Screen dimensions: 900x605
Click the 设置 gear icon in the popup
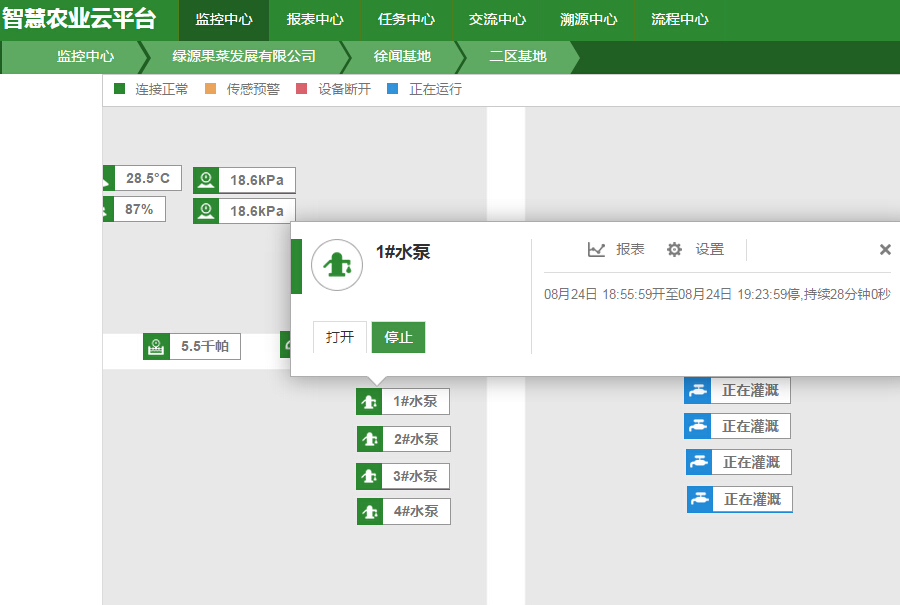pyautogui.click(x=675, y=249)
